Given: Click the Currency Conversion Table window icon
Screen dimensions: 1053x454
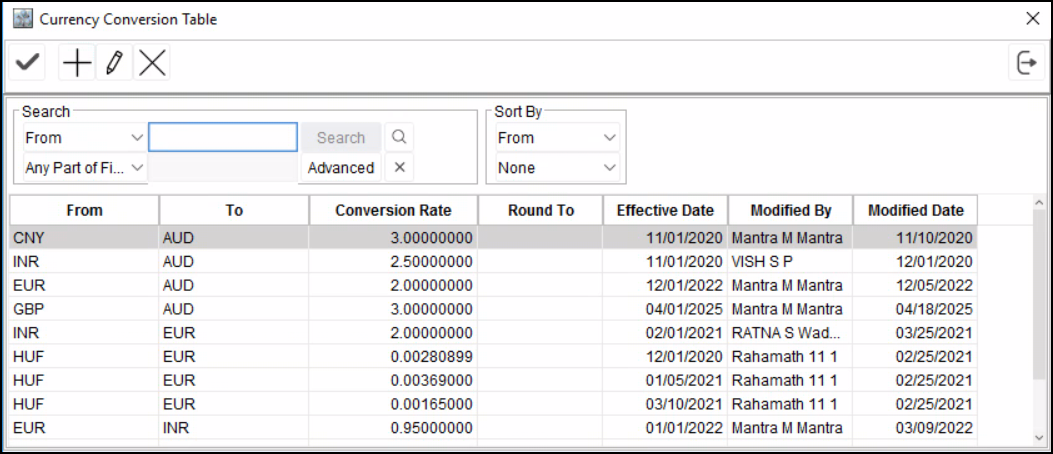Looking at the screenshot, I should pyautogui.click(x=21, y=19).
